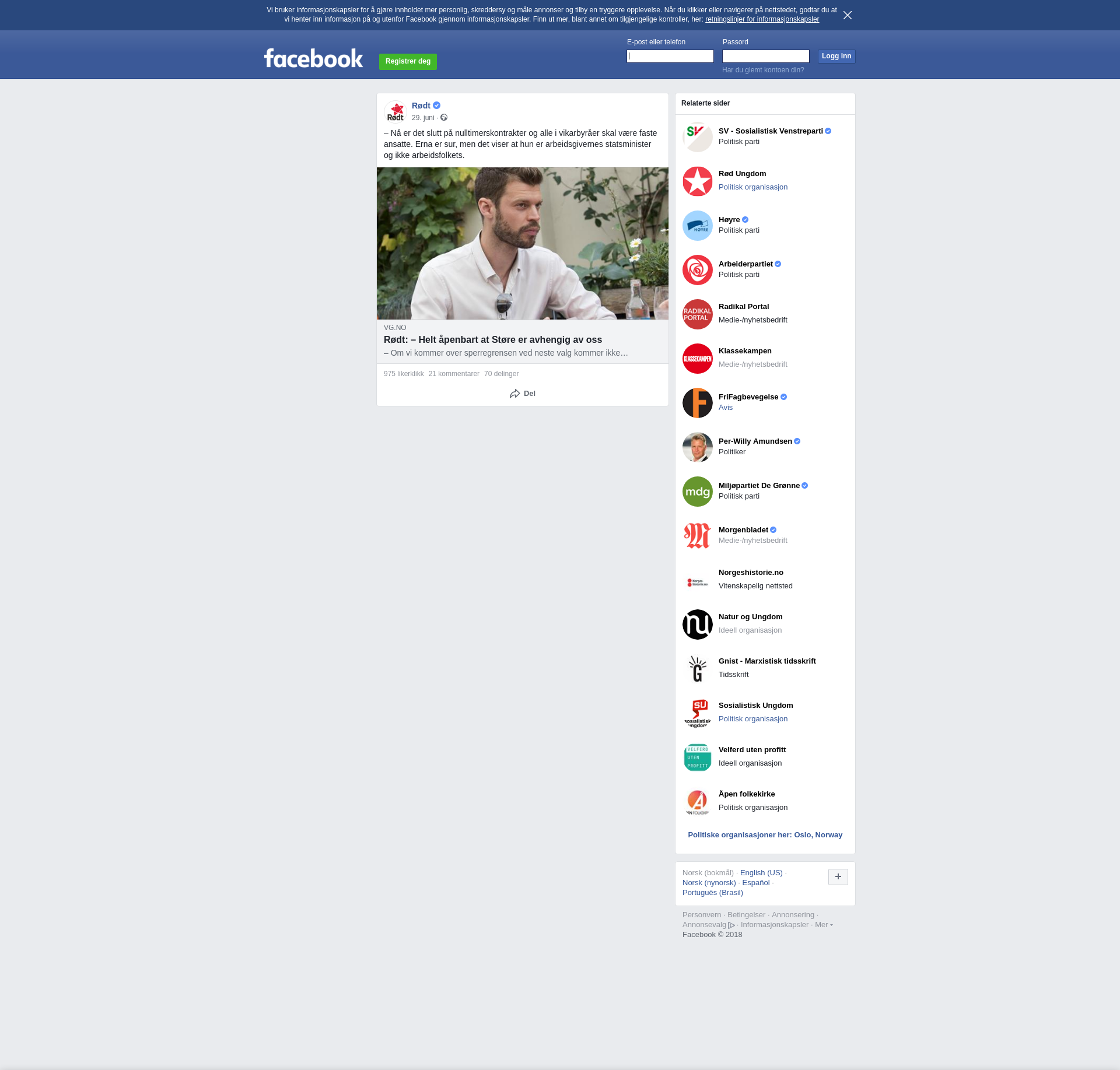Open Rød Ungdom page name
1120x1070 pixels.
coord(742,174)
